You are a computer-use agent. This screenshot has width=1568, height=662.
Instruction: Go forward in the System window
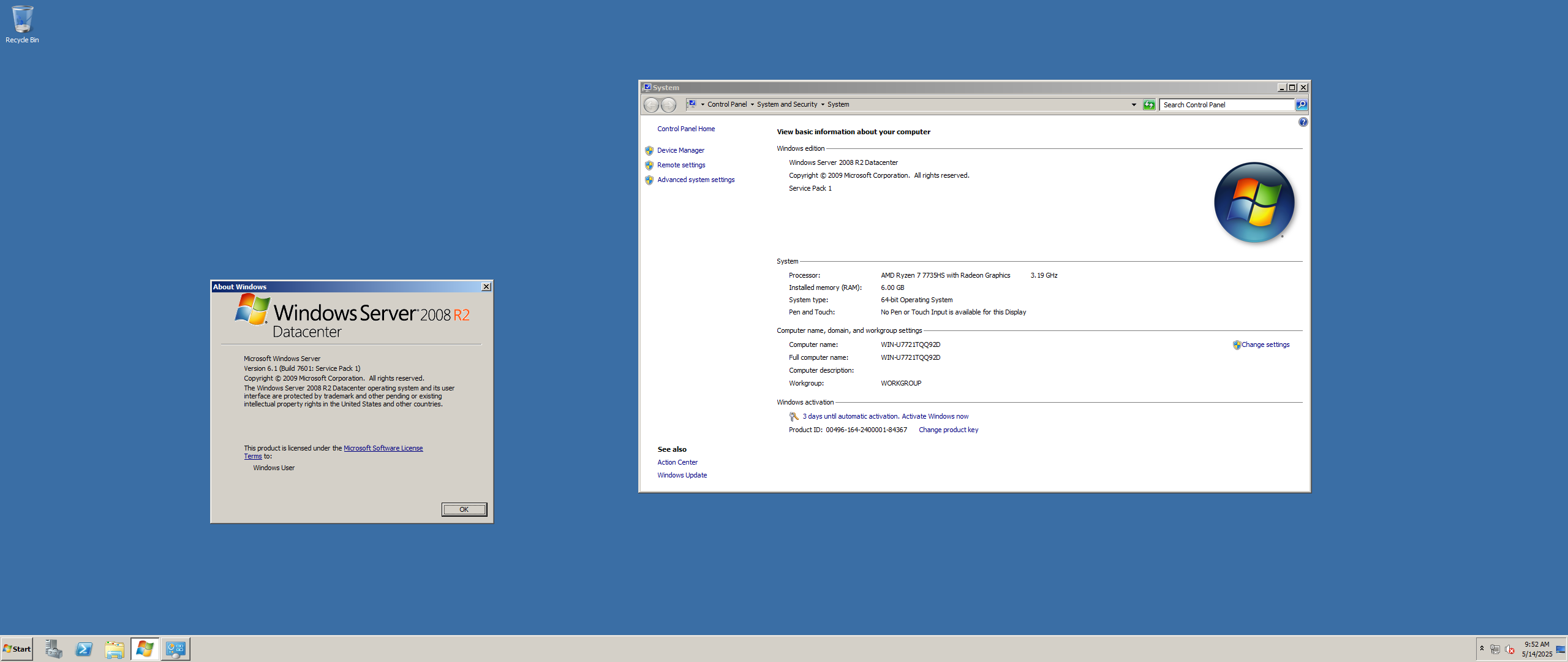point(669,105)
